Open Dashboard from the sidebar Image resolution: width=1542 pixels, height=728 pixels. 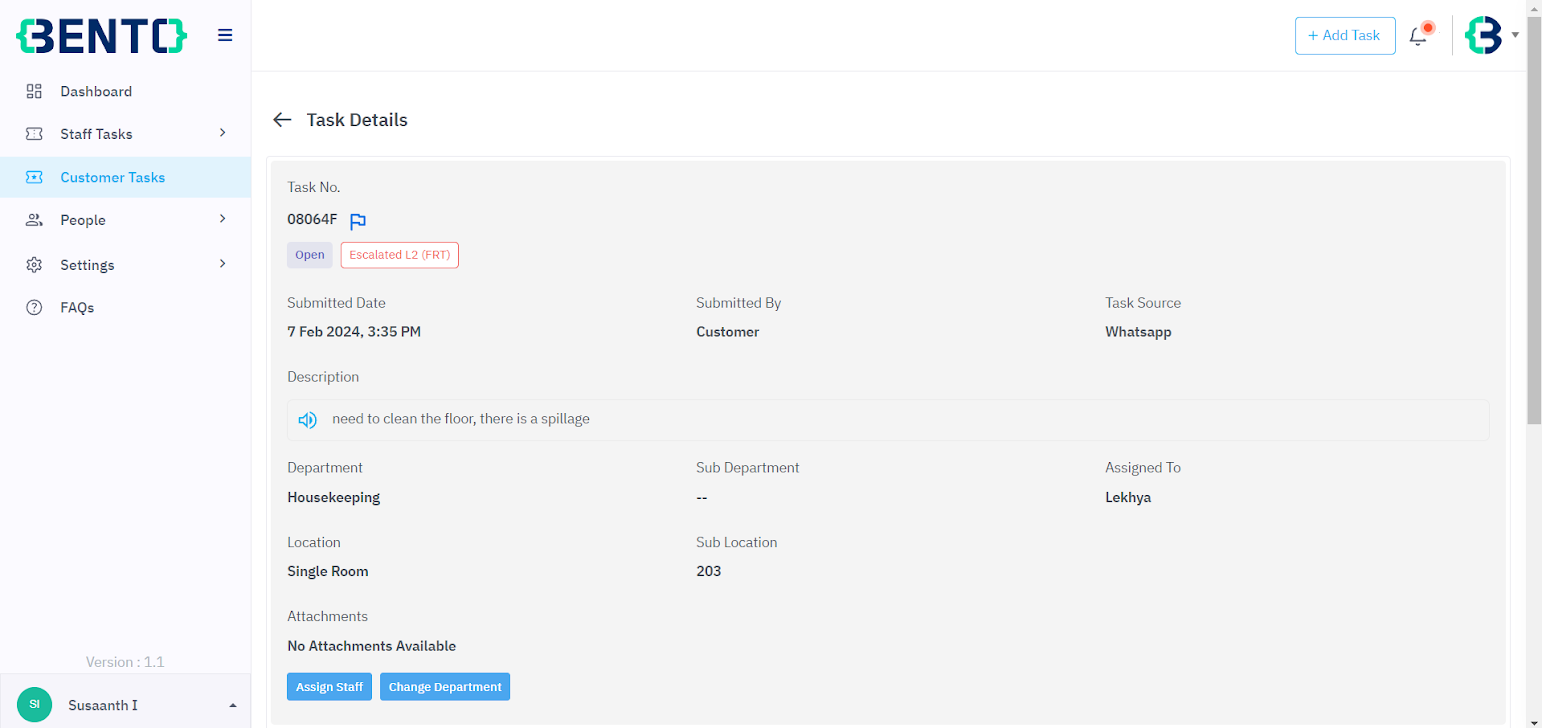click(x=125, y=91)
